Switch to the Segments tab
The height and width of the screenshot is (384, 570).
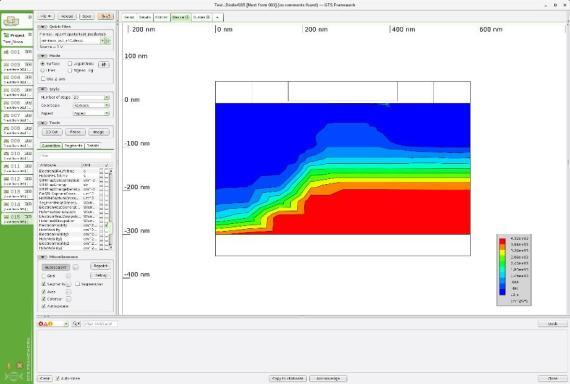pos(73,145)
